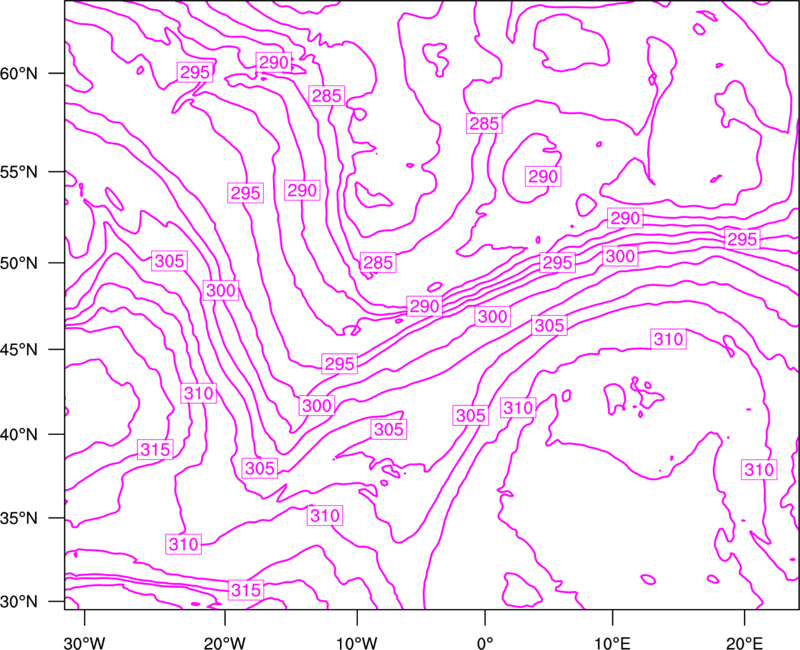This screenshot has height=650, width=800.
Task: Click the 40°N latitude axis label
Action: click(19, 435)
